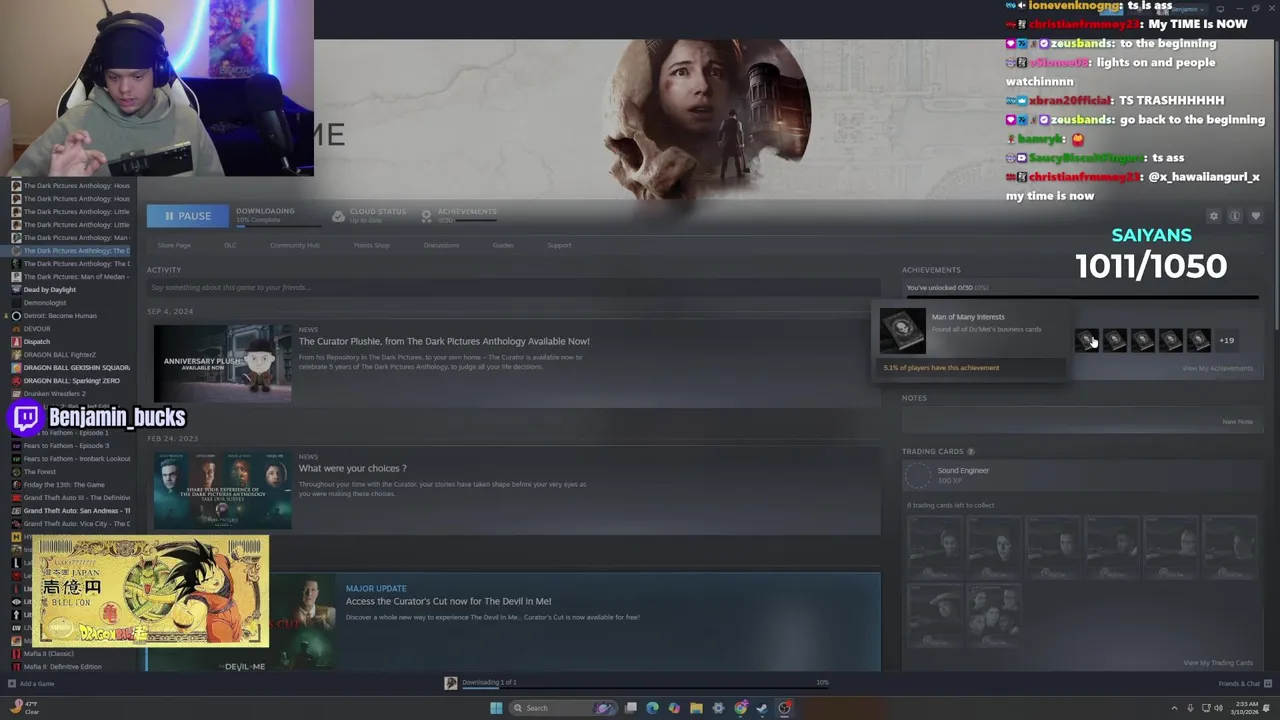The image size is (1280, 720).
Task: Click the taskbar Search box
Action: 565,708
